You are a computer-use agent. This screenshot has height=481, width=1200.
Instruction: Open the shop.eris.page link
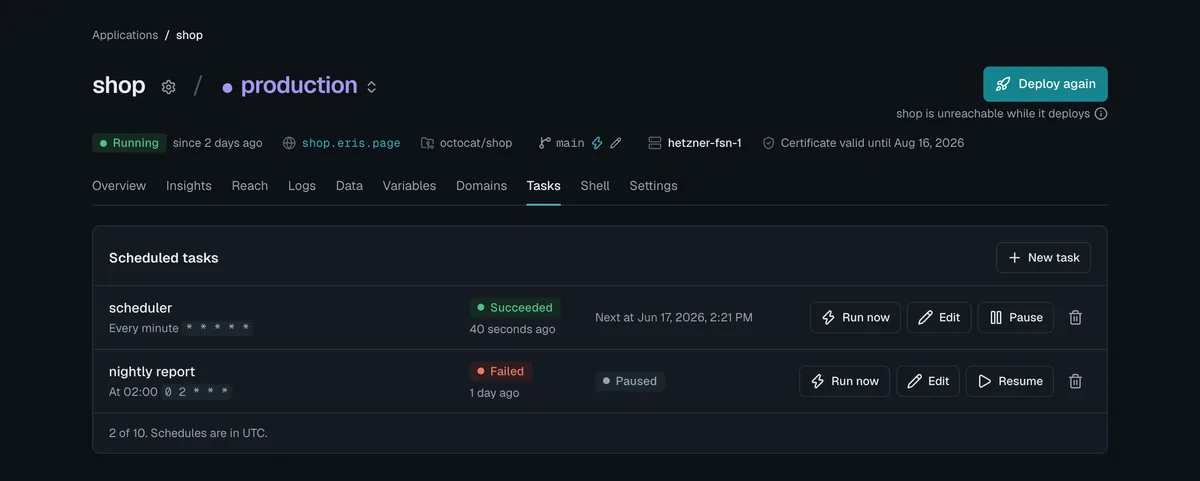pyautogui.click(x=351, y=143)
